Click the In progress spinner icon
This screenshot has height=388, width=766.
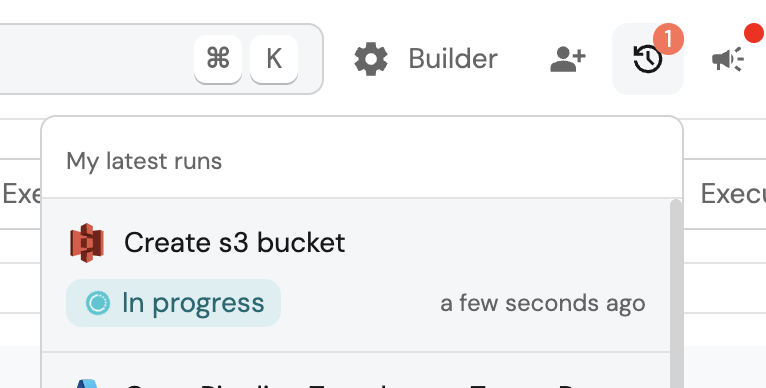(x=98, y=303)
